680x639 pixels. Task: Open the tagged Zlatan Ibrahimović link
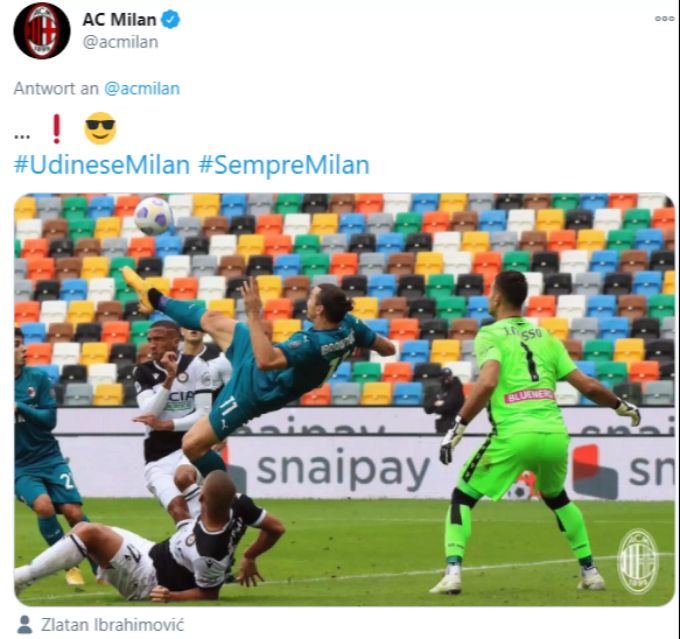[x=112, y=625]
